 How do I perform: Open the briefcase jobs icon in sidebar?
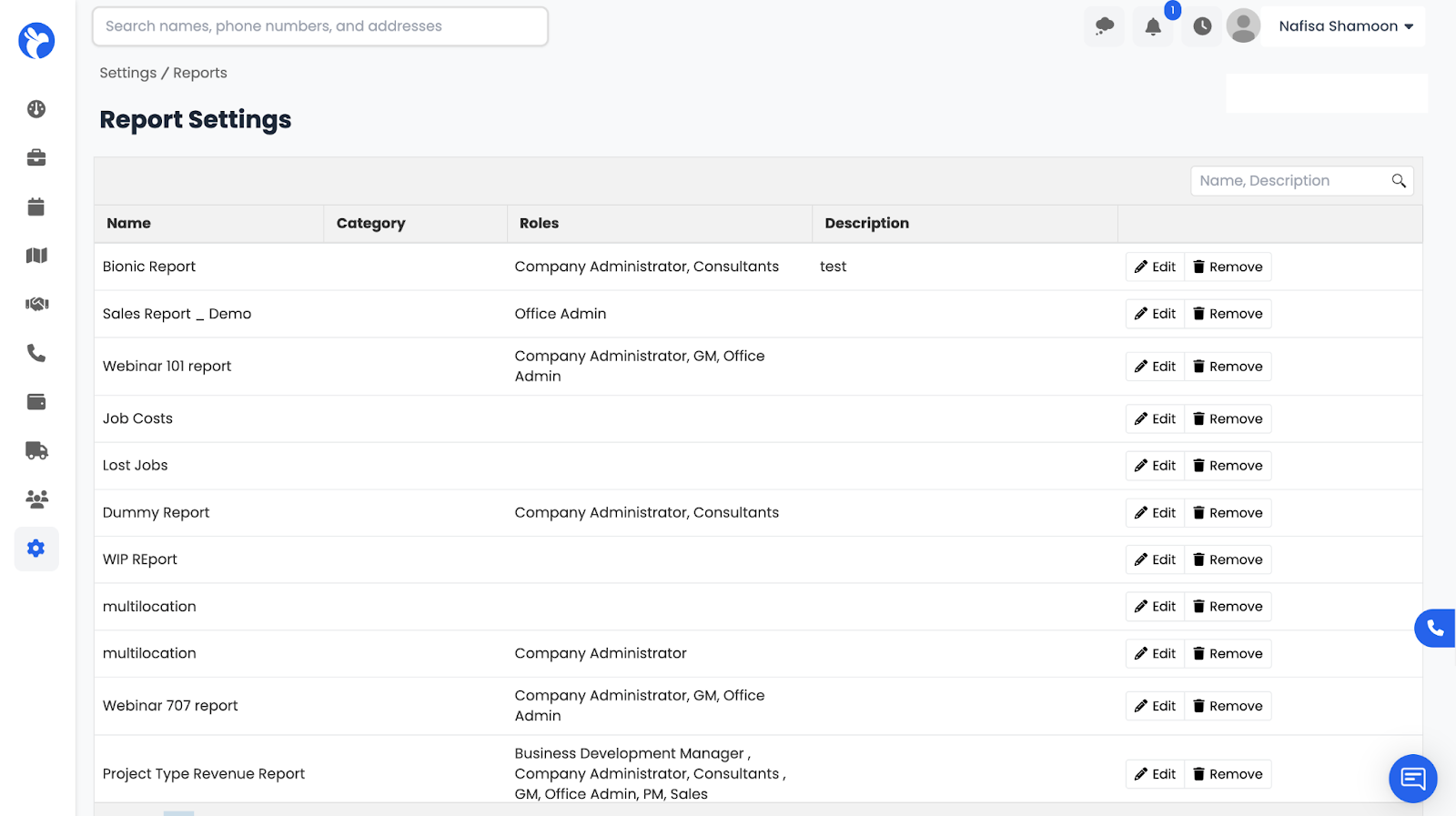tap(36, 158)
